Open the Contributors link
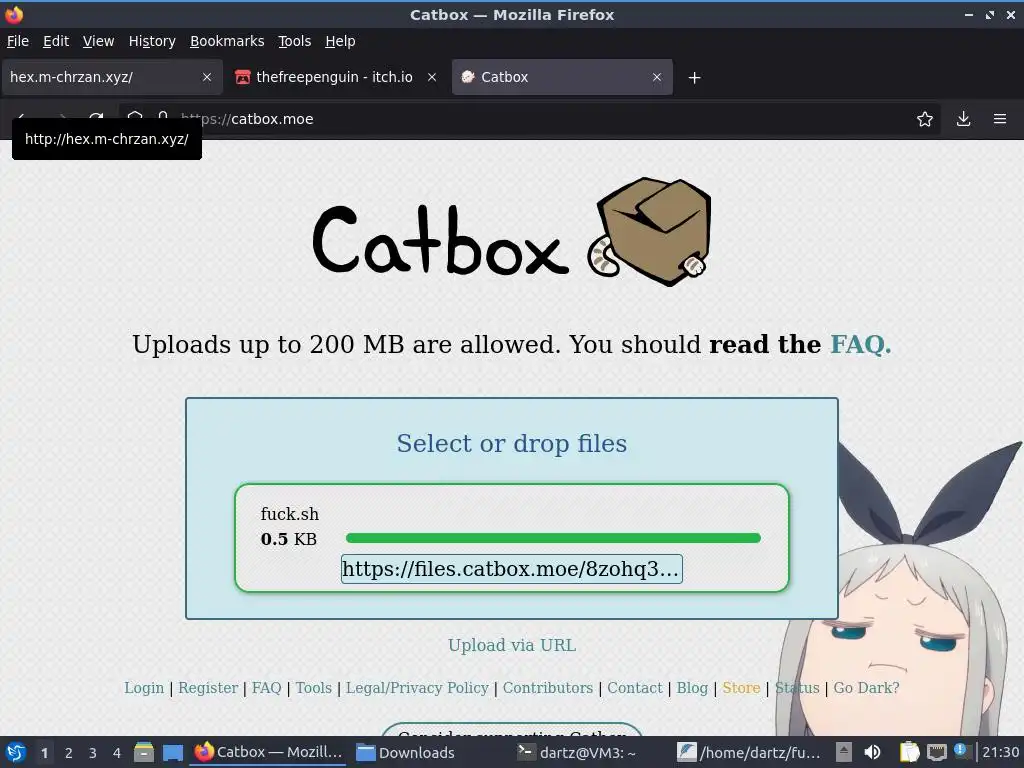This screenshot has height=768, width=1024. click(x=547, y=688)
